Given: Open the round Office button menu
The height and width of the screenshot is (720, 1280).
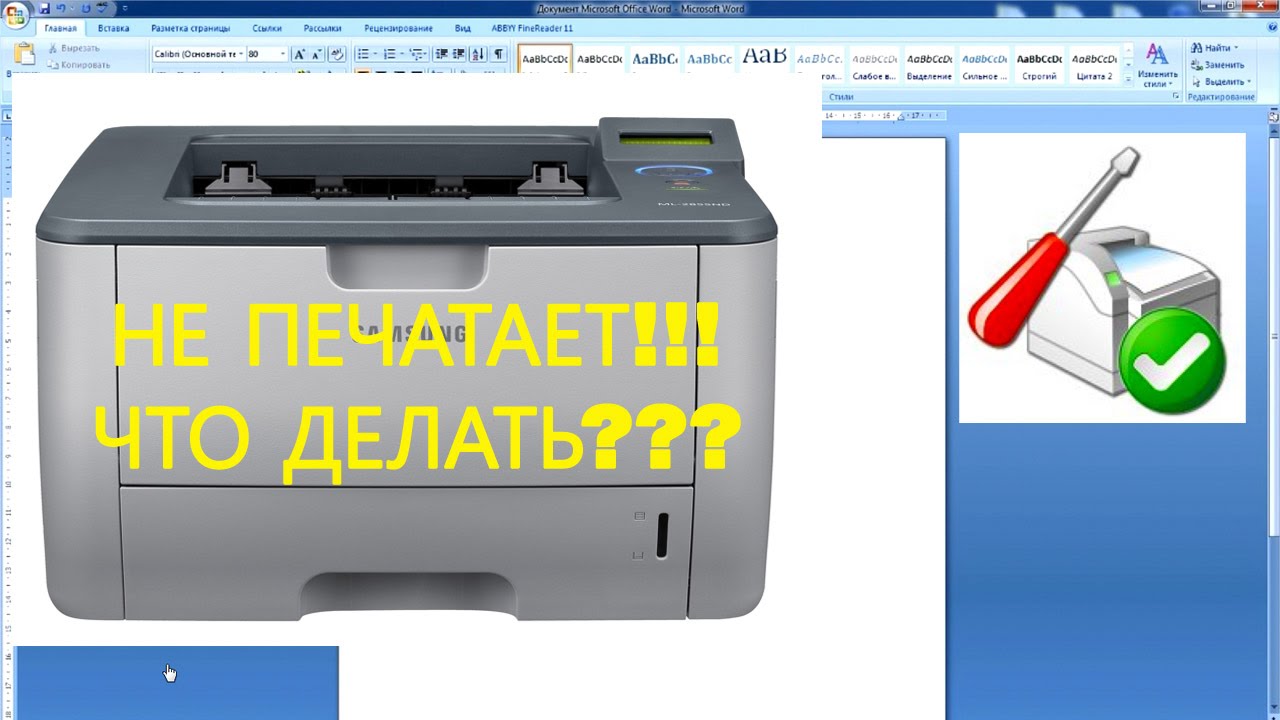Looking at the screenshot, I should tap(16, 15).
